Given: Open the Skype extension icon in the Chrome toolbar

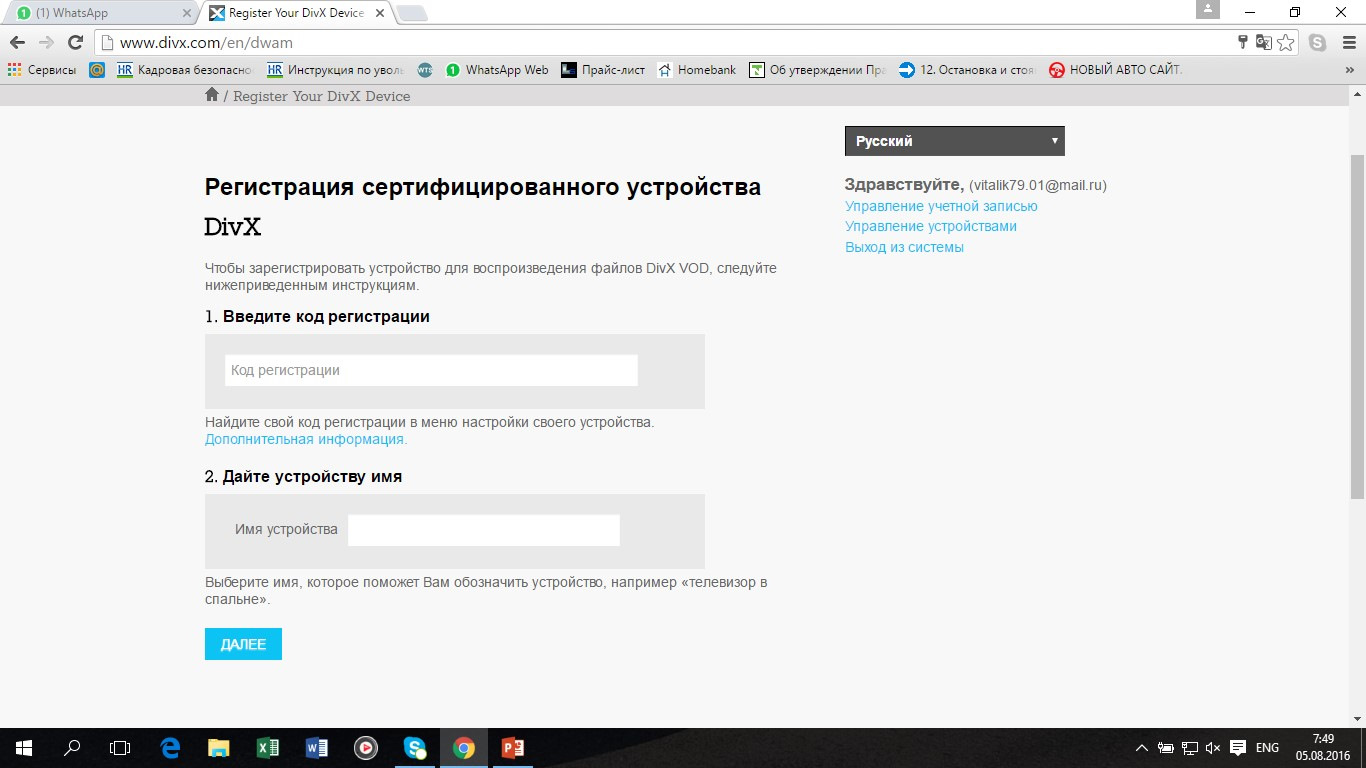Looking at the screenshot, I should tap(1318, 42).
